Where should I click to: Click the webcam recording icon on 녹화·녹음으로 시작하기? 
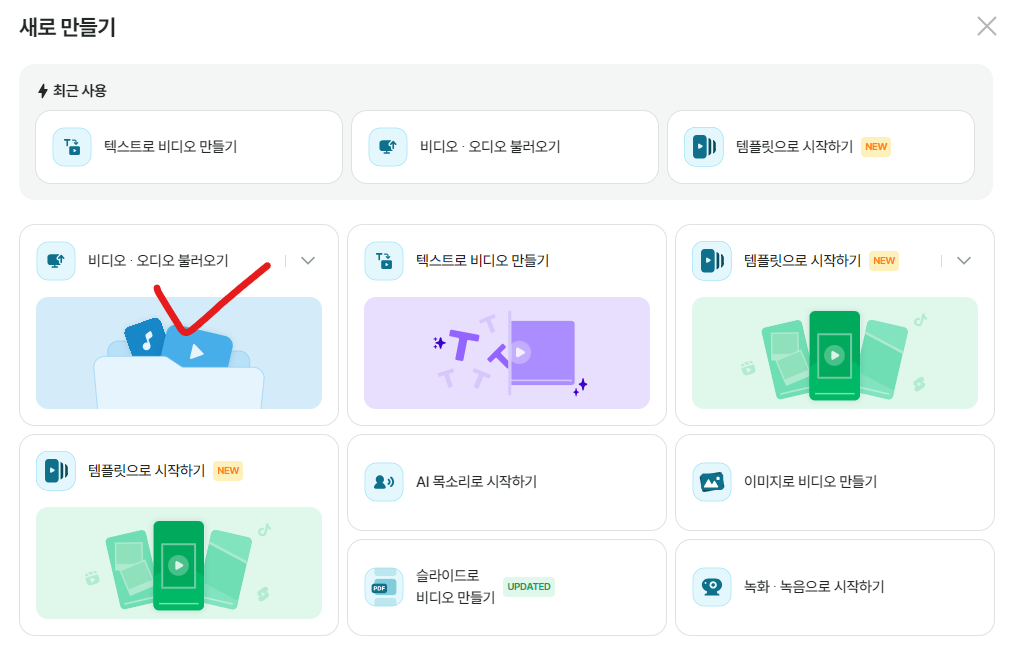(711, 587)
